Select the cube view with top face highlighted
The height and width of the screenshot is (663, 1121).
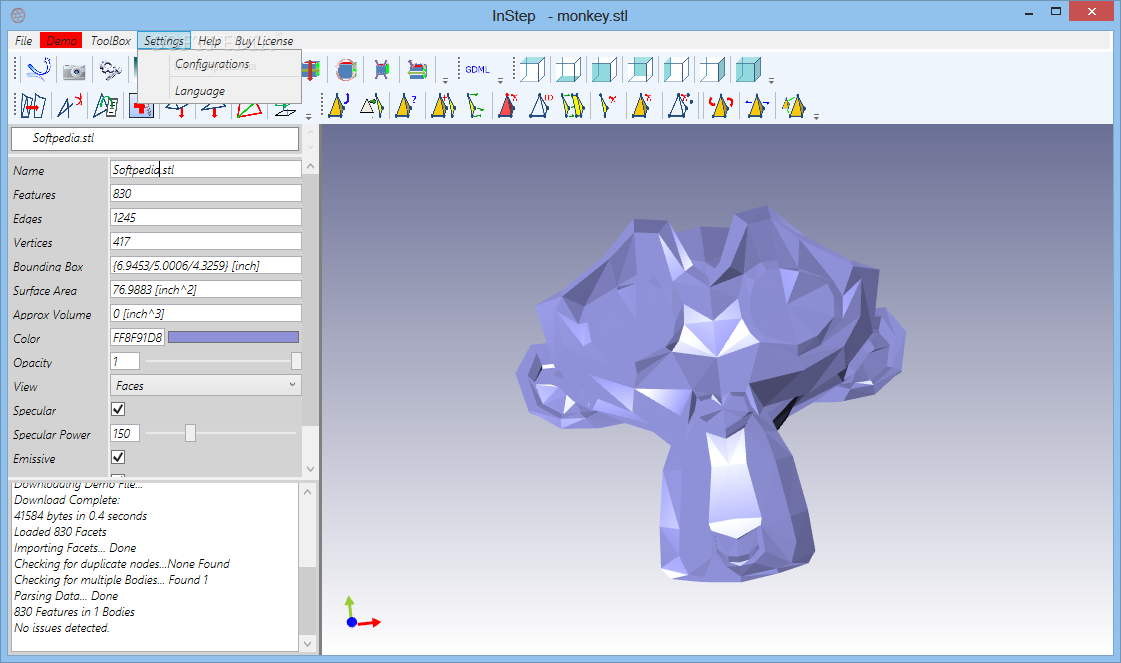coord(532,70)
